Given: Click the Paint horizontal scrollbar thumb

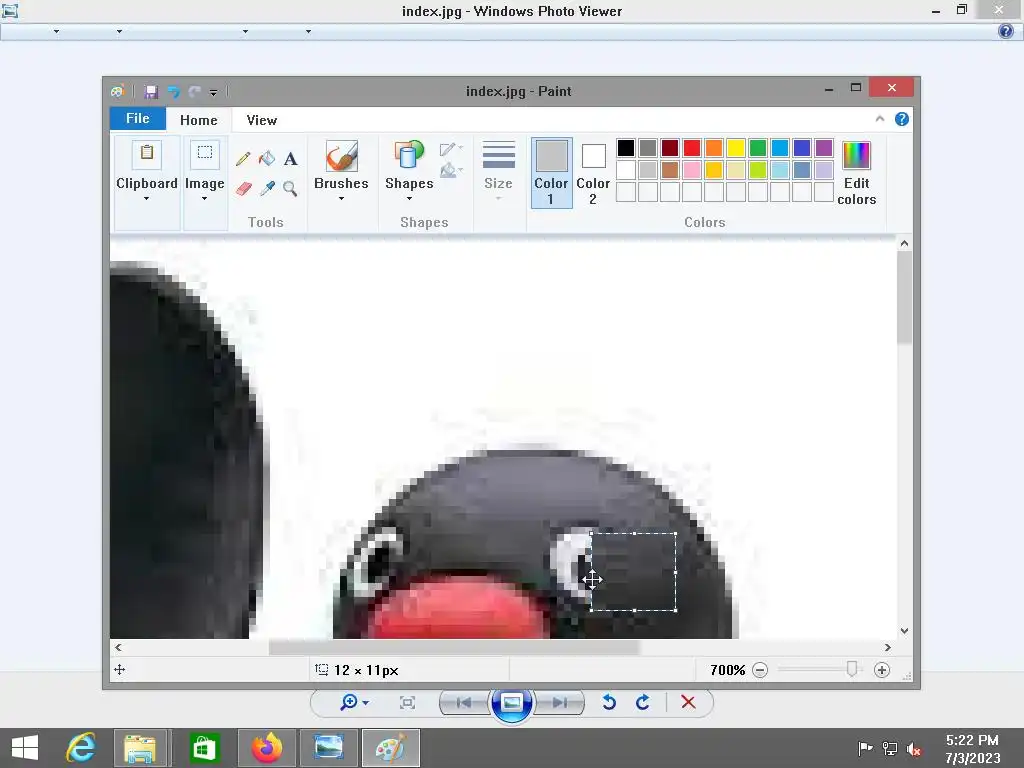Looking at the screenshot, I should 454,647.
